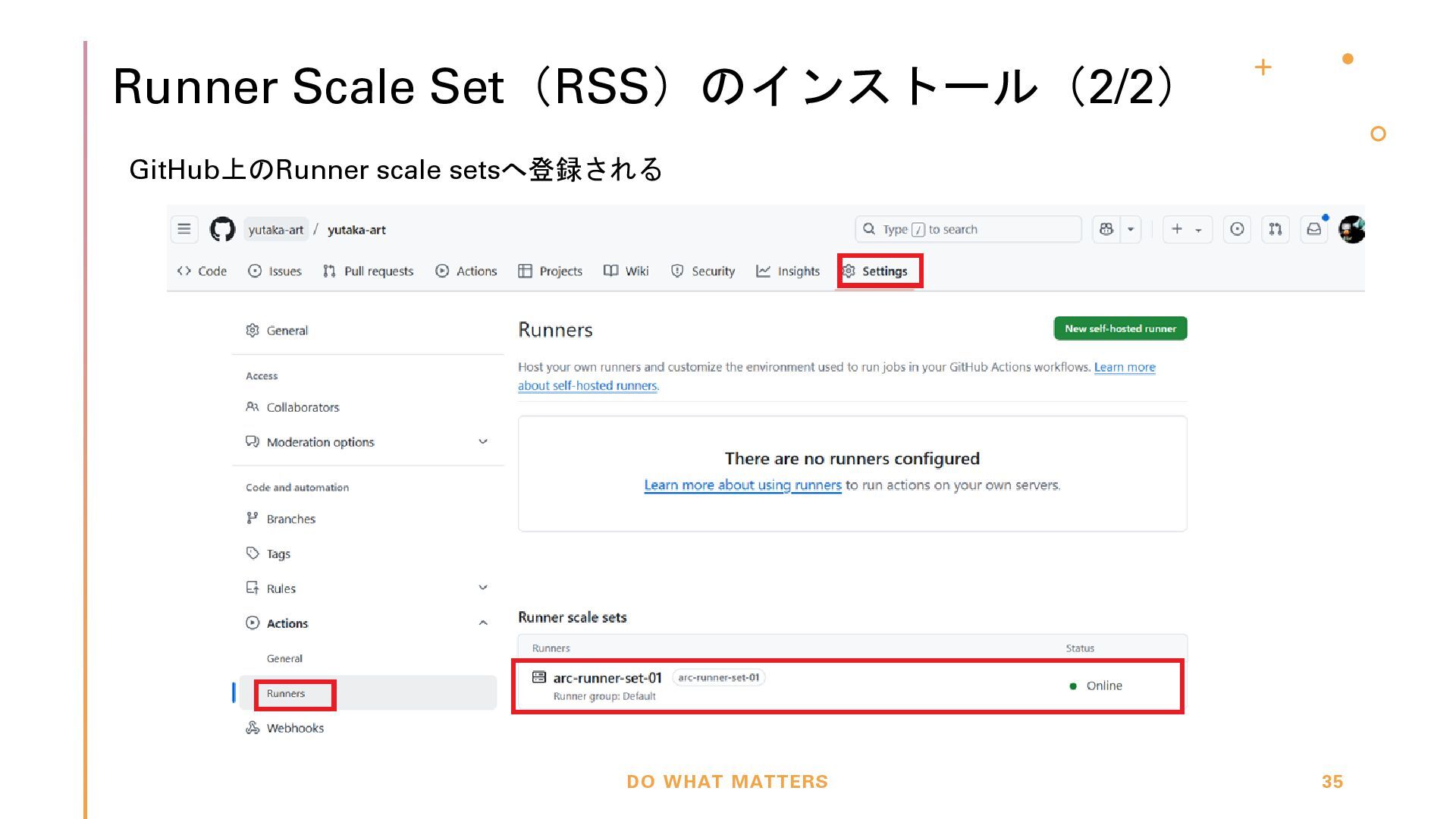Expand the Rules sidebar section
Viewport: 1456px width, 819px height.
(x=483, y=588)
